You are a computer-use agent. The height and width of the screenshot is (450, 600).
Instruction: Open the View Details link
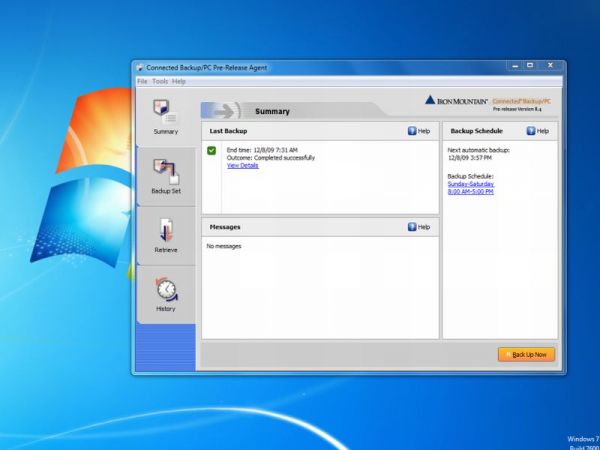[243, 165]
